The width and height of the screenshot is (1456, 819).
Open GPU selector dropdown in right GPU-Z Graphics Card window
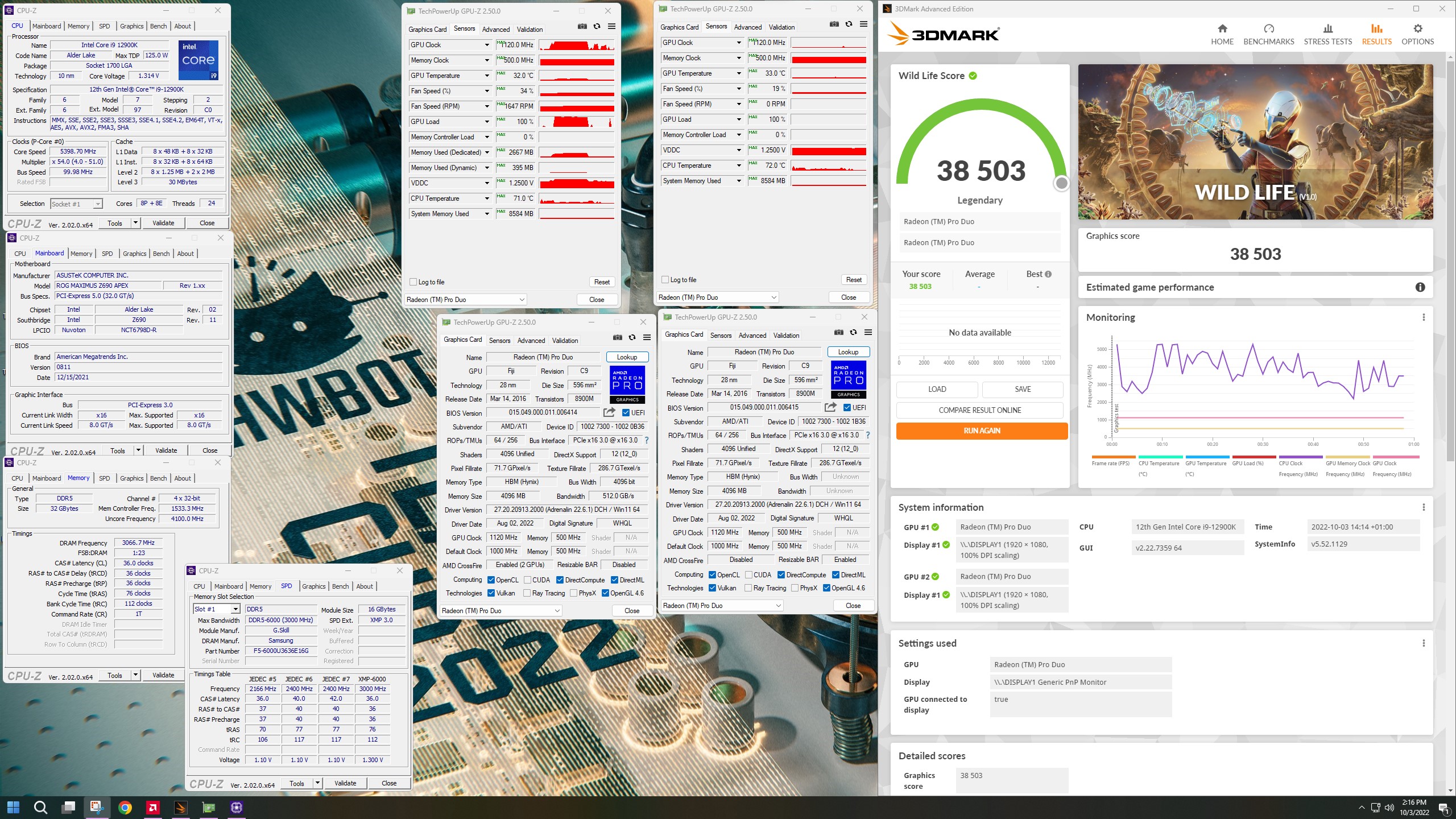(722, 606)
